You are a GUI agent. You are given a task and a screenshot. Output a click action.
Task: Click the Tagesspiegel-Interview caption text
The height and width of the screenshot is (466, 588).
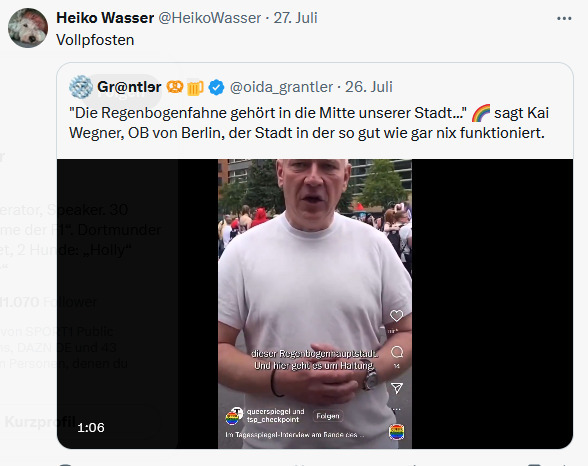[295, 435]
